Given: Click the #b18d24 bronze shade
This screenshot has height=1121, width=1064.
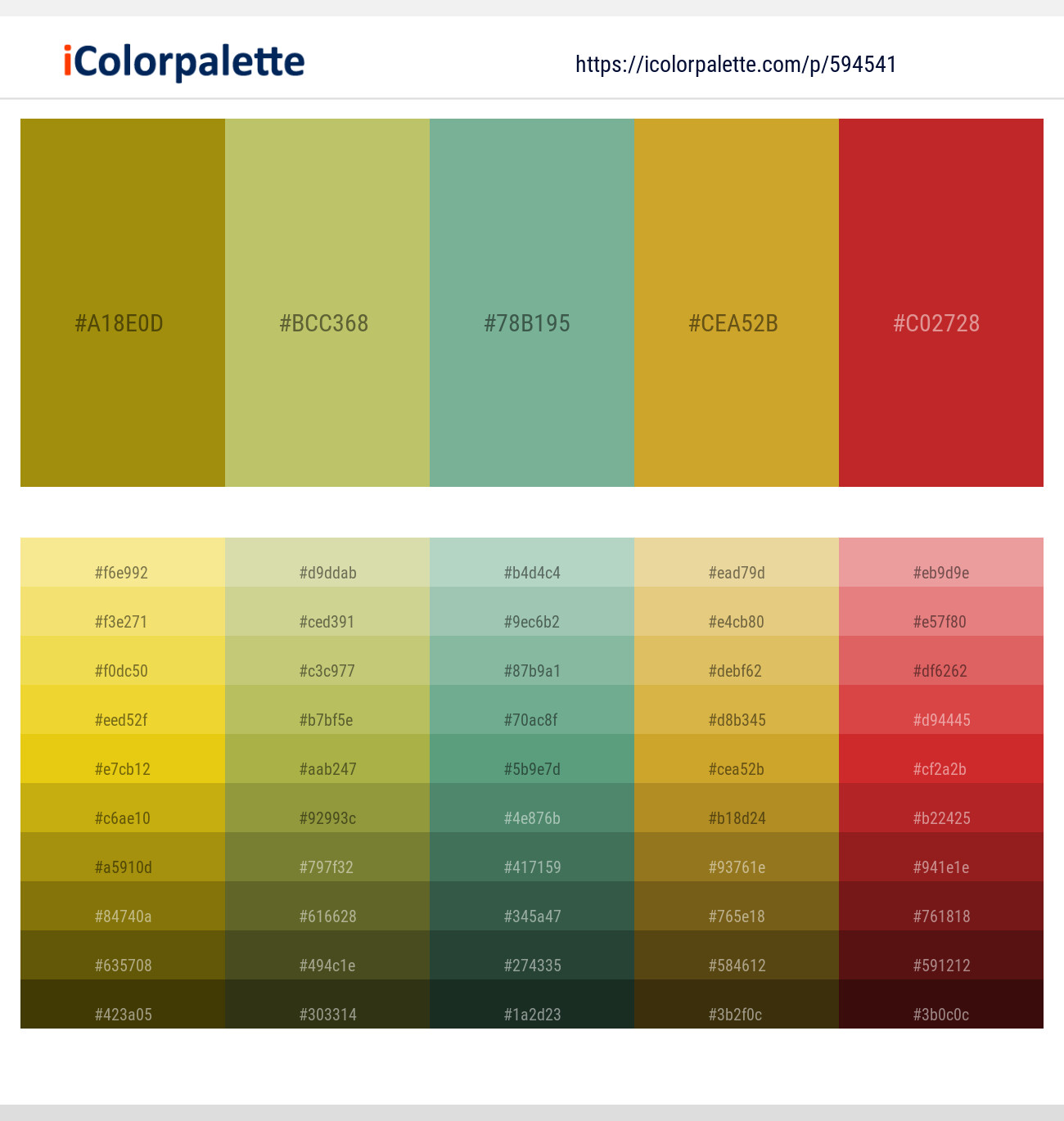Looking at the screenshot, I should point(737,808).
